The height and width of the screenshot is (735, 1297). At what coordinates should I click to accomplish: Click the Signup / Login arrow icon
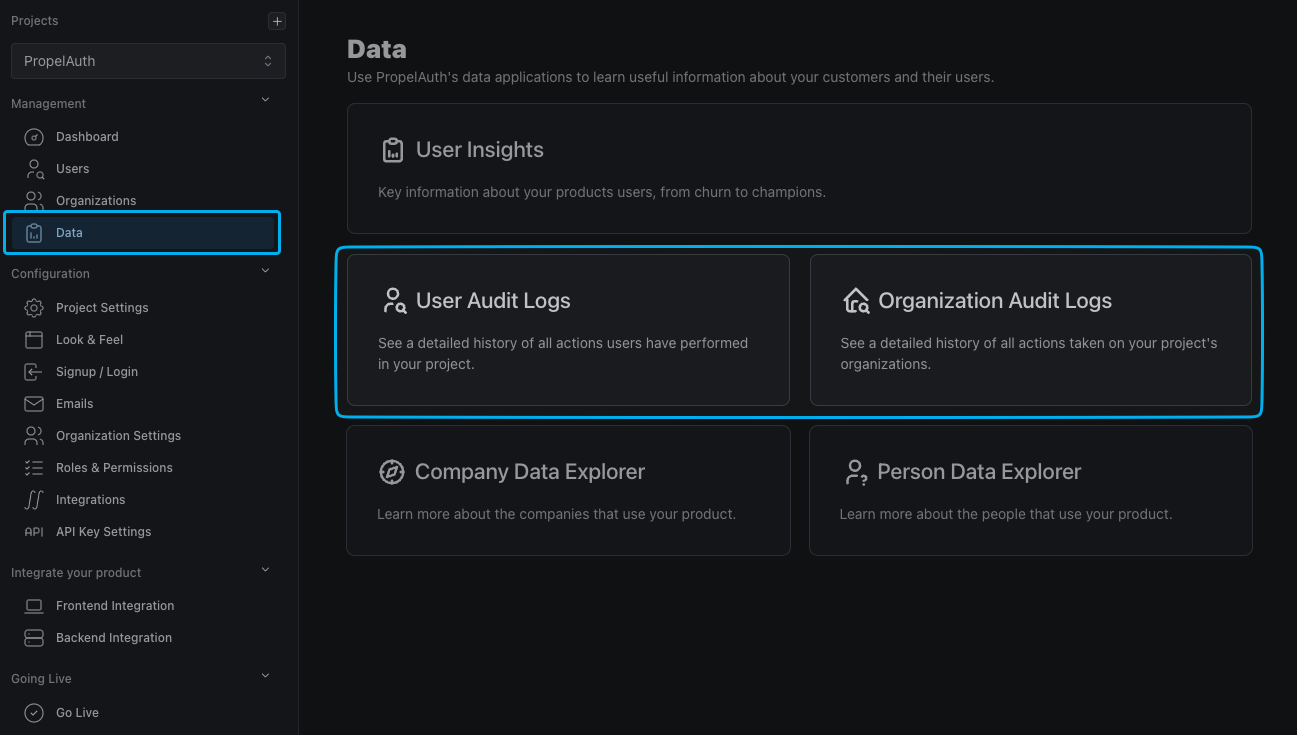(x=34, y=372)
